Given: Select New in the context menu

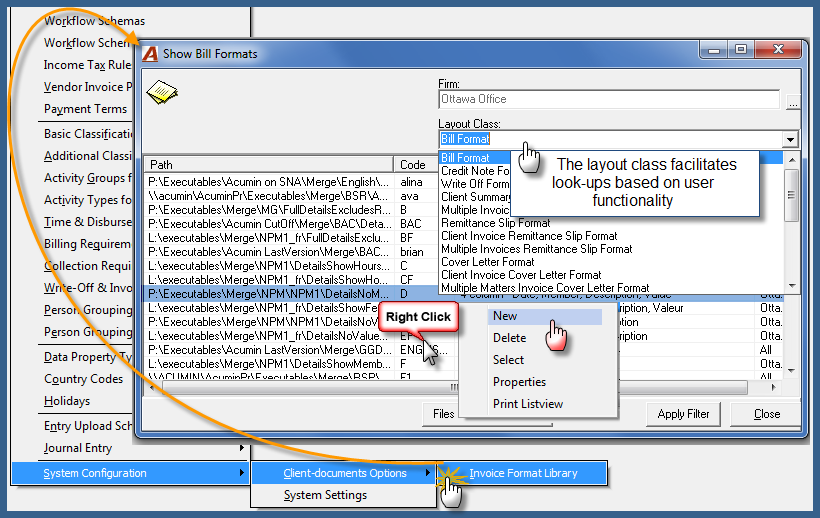Looking at the screenshot, I should (x=545, y=316).
